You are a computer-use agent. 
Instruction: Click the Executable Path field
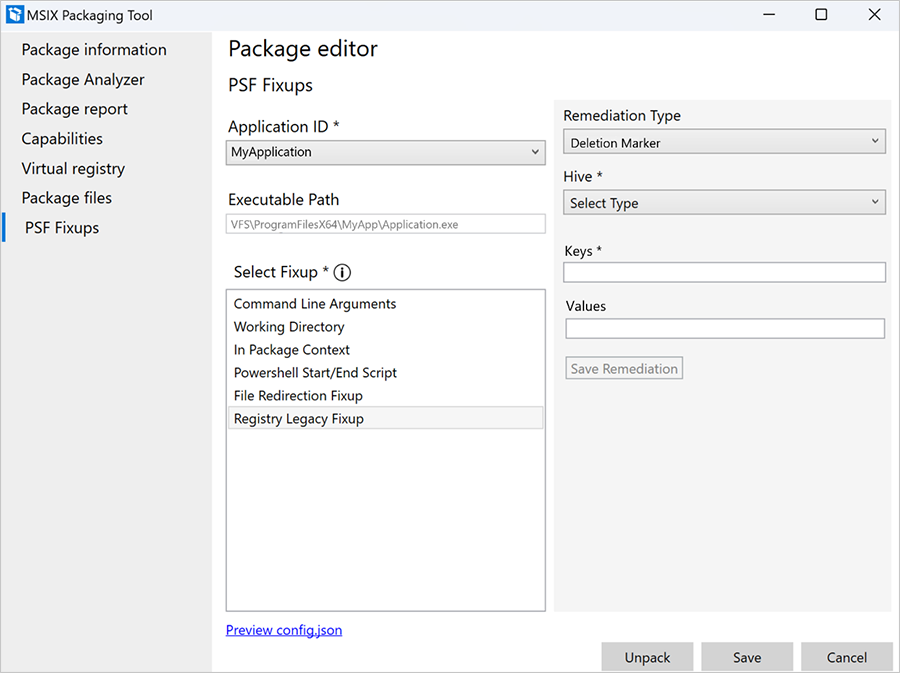pos(386,224)
